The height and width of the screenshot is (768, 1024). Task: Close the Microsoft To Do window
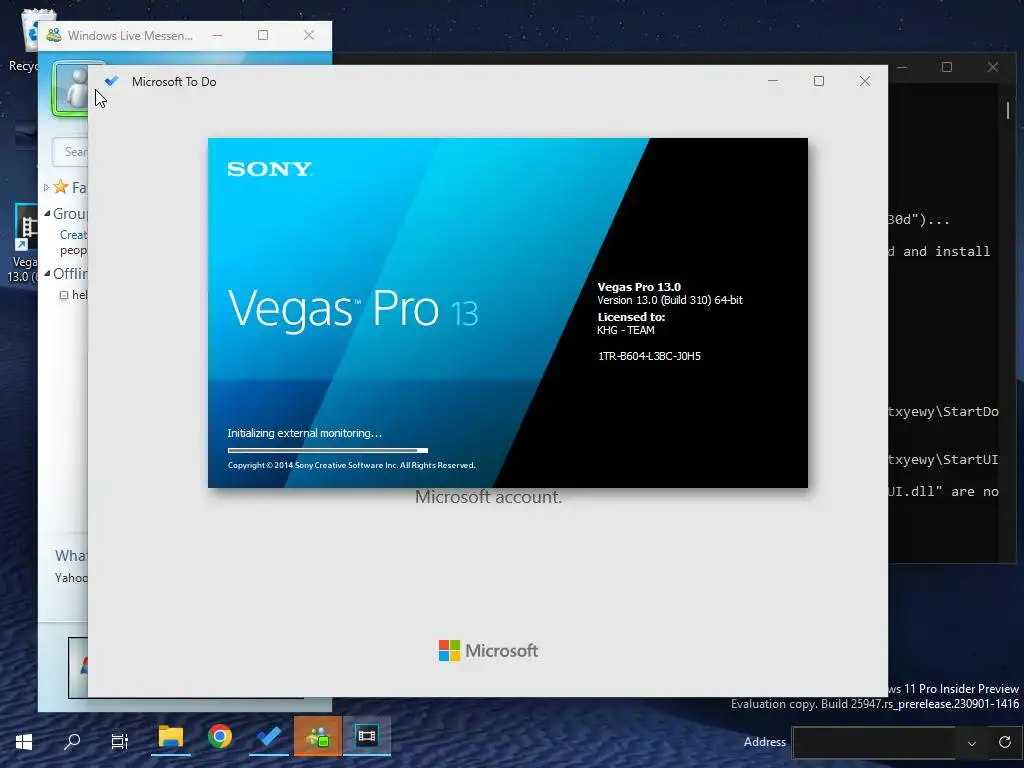[865, 81]
